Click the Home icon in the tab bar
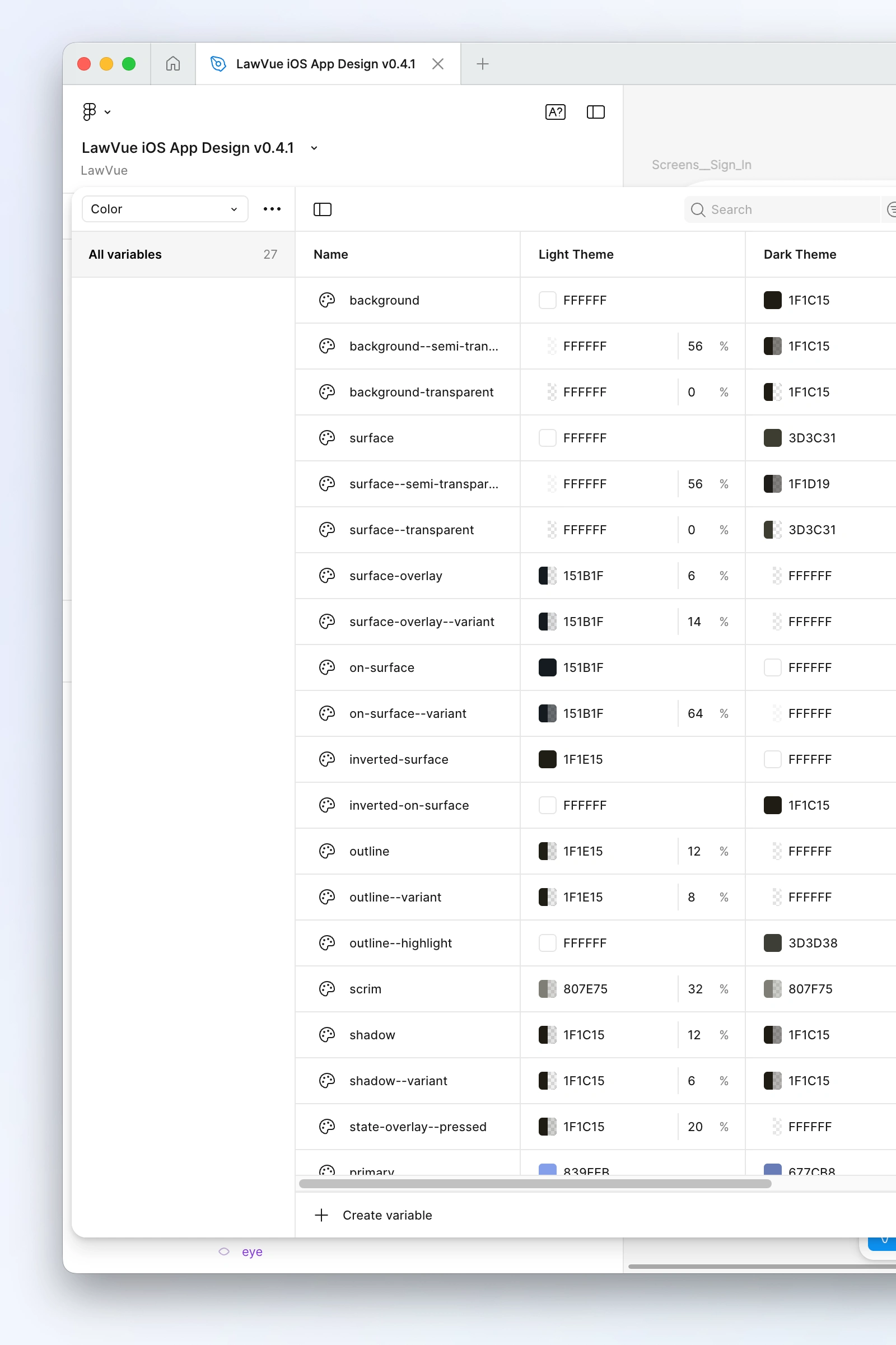 [172, 63]
